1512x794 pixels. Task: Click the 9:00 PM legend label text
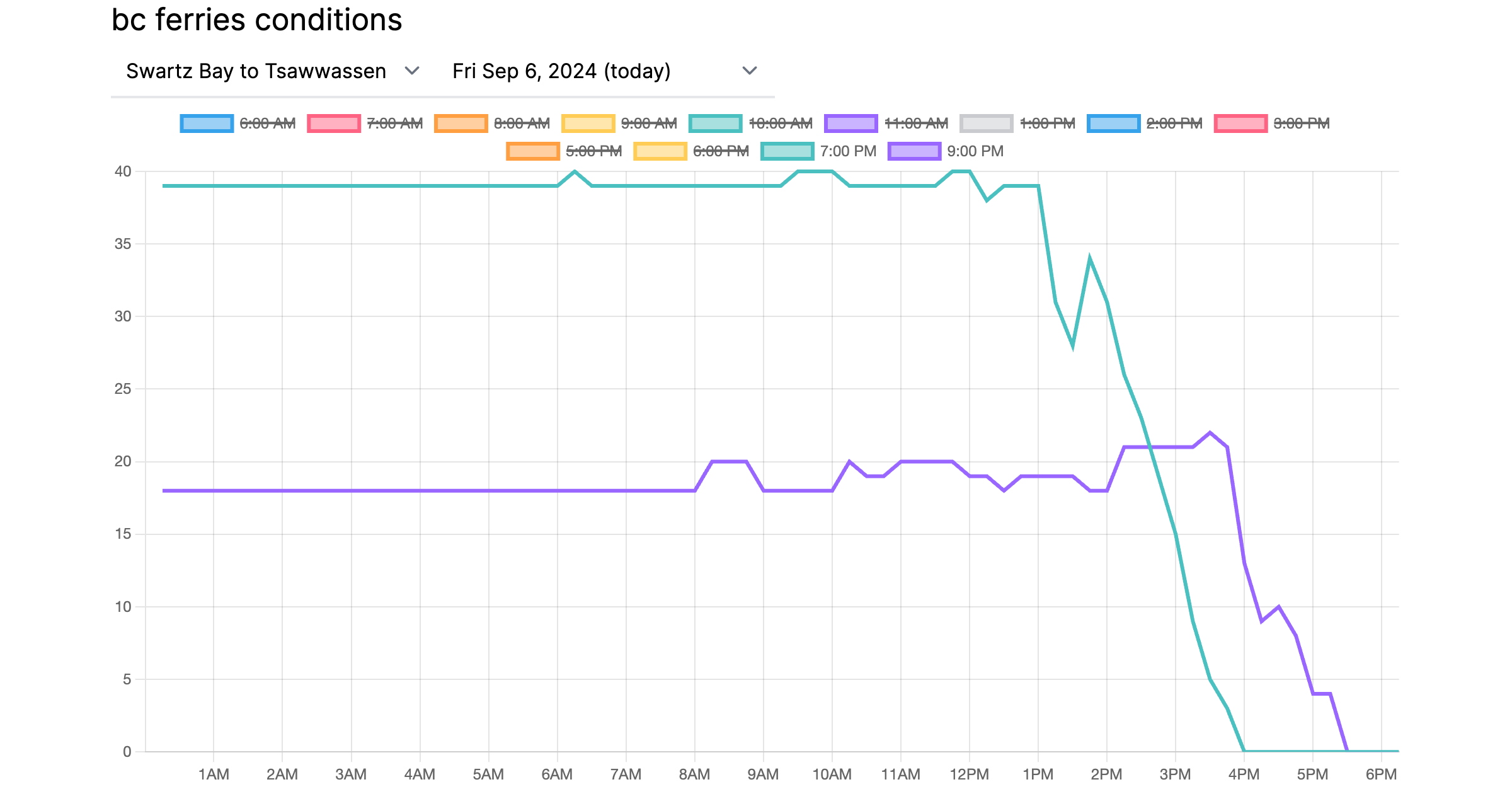(x=975, y=151)
